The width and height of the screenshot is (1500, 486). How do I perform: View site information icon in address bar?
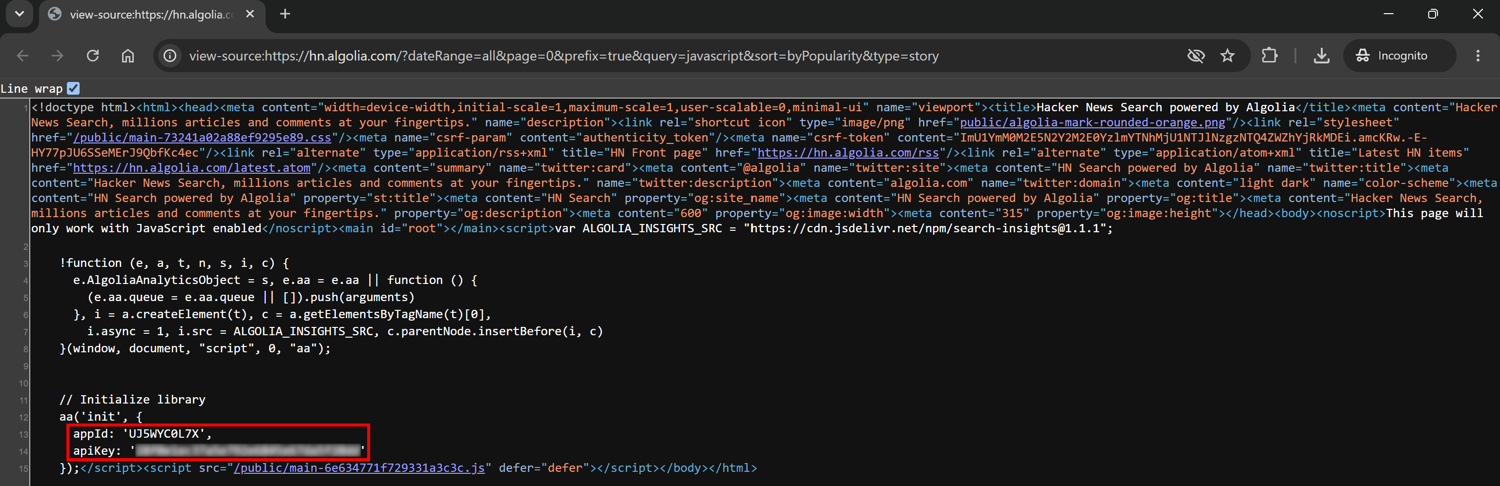(170, 56)
